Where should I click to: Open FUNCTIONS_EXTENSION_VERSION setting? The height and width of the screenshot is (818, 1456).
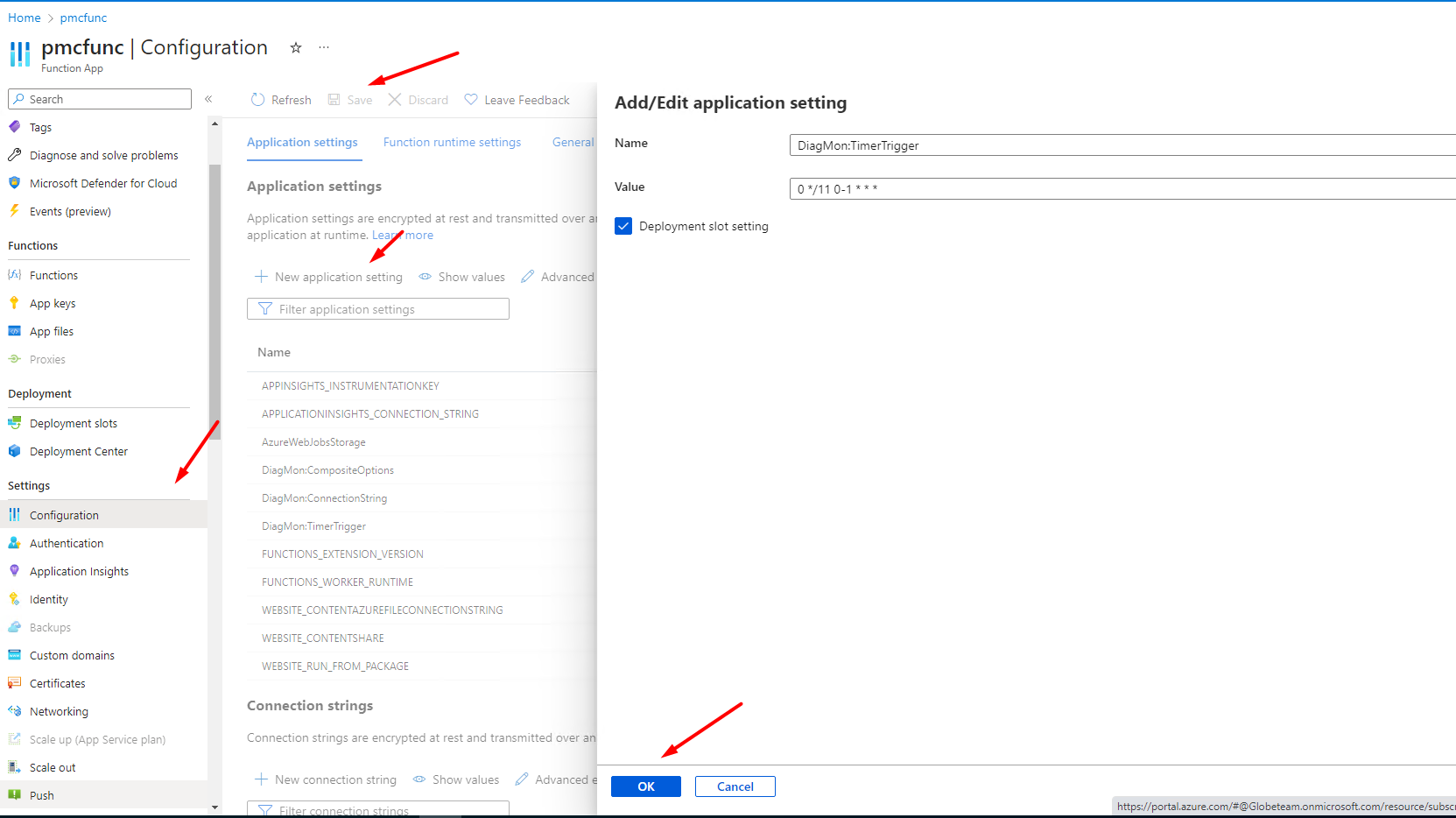(342, 554)
